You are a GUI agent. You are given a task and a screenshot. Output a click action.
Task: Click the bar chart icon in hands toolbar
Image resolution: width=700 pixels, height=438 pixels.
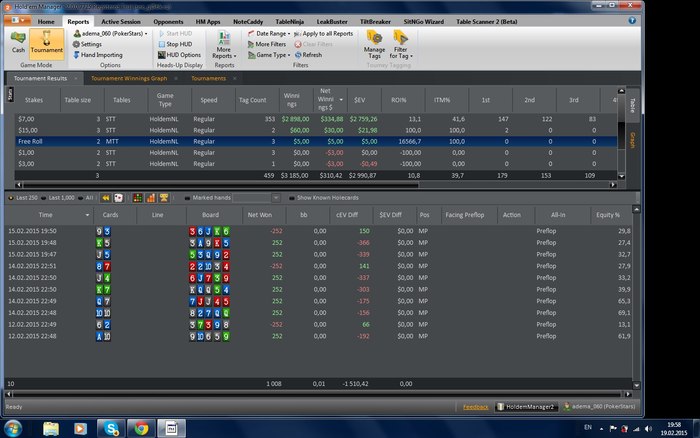(x=151, y=198)
